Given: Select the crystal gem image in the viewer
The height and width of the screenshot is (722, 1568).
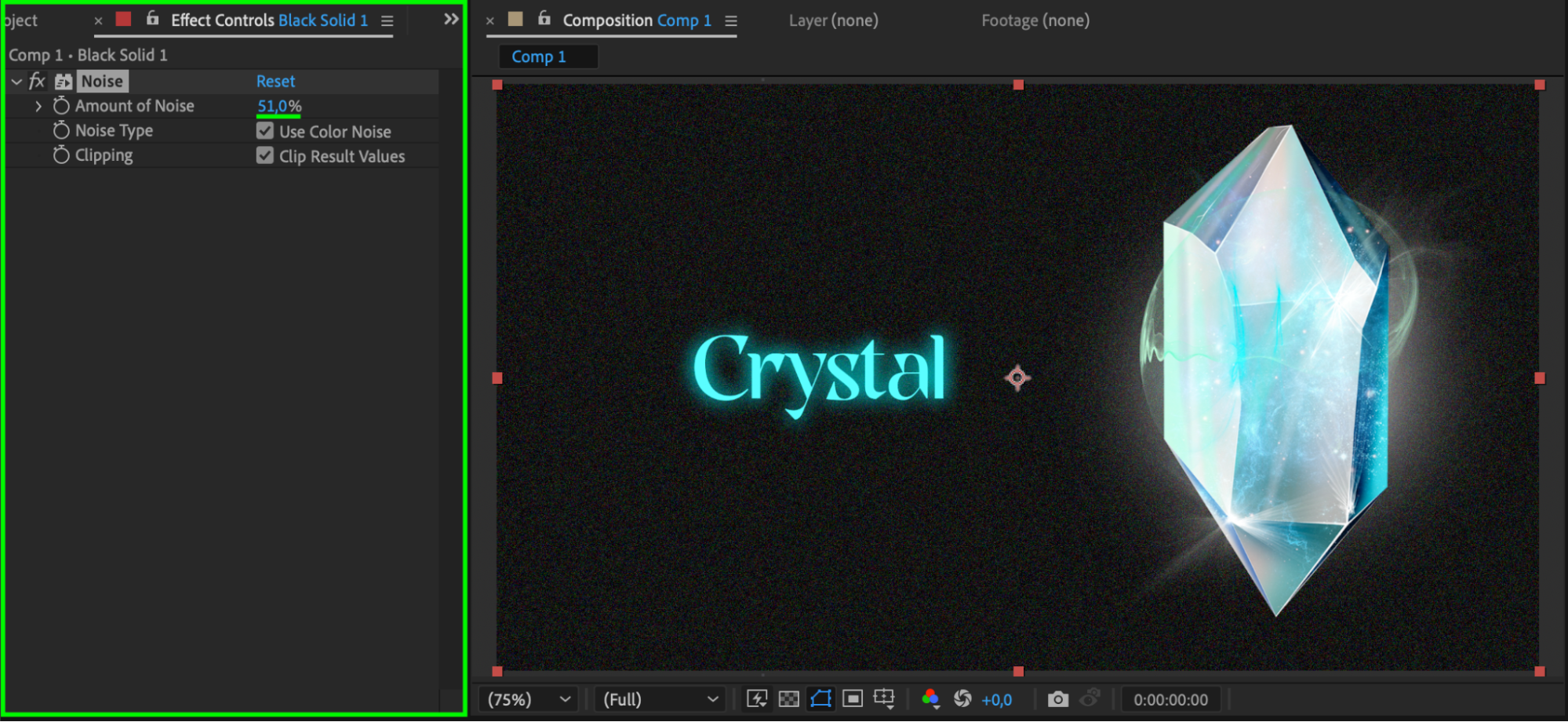Looking at the screenshot, I should pos(1276,370).
